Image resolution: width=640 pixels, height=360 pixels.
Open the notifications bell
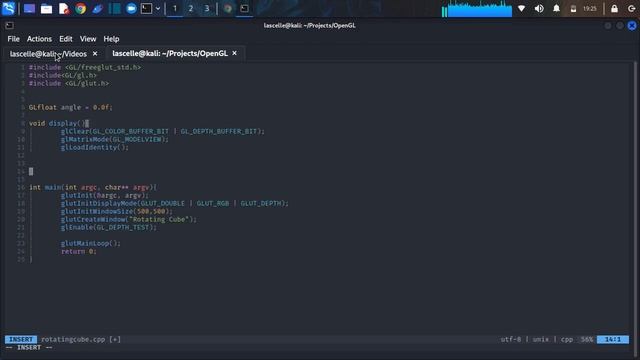[x=556, y=9]
